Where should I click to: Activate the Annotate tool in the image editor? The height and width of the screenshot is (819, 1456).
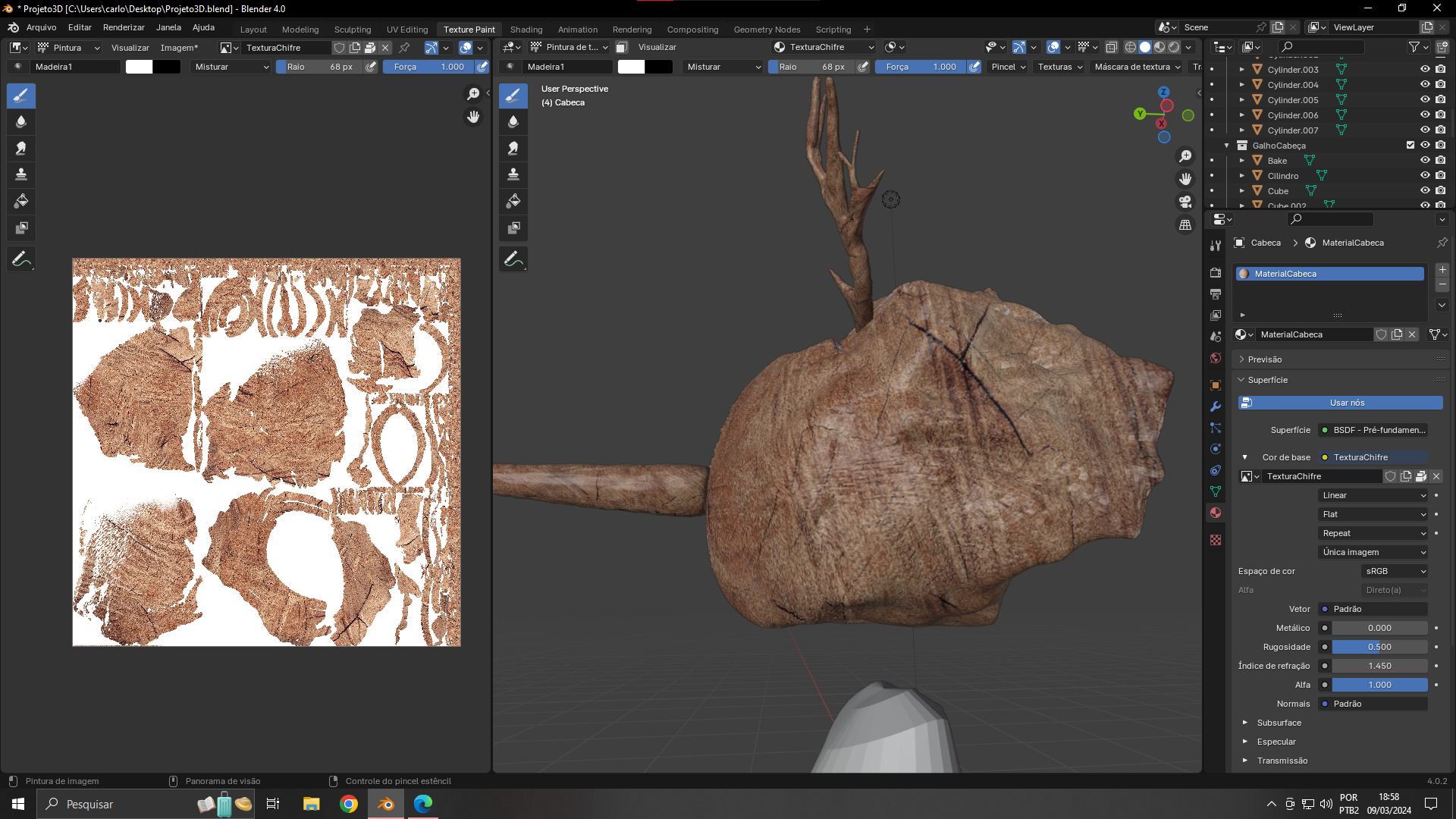click(x=21, y=259)
